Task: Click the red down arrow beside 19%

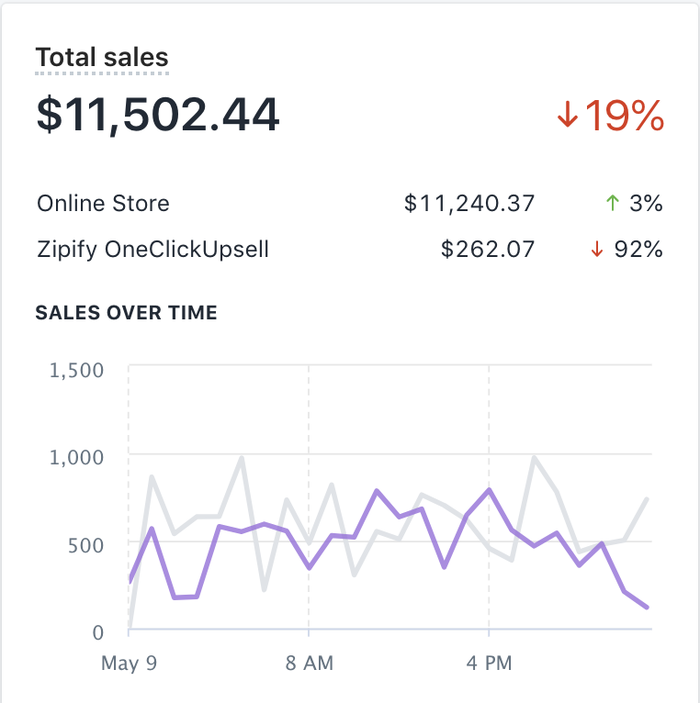Action: [x=567, y=116]
